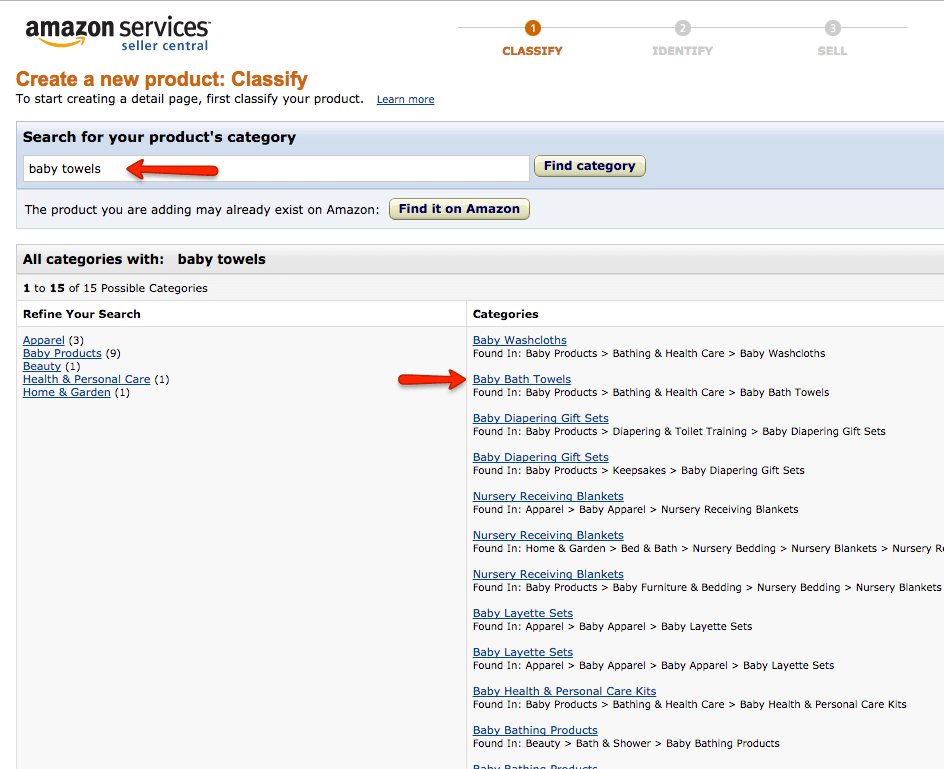Click the Found In path for Beauty > Bath & Shower

(x=626, y=744)
